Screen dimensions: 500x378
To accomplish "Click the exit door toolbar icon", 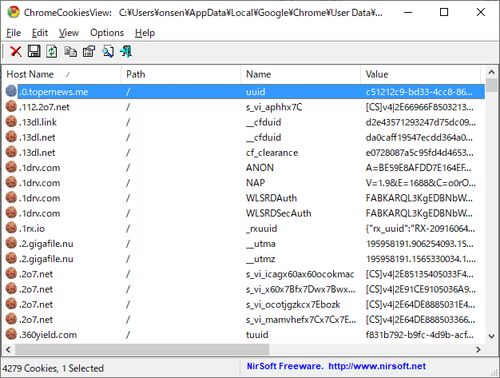I will [x=126, y=51].
